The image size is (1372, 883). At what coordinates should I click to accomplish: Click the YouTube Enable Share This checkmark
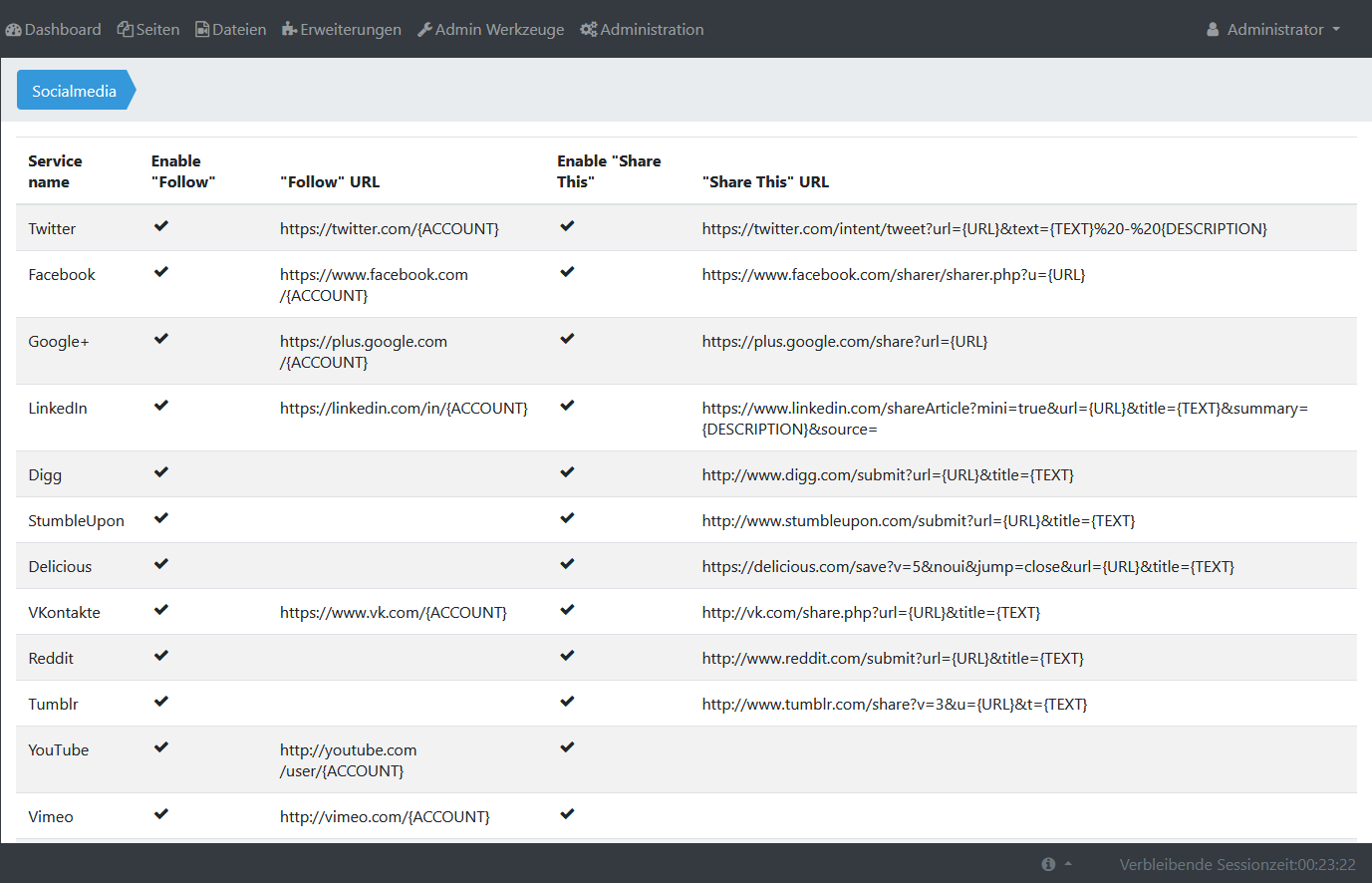point(567,747)
